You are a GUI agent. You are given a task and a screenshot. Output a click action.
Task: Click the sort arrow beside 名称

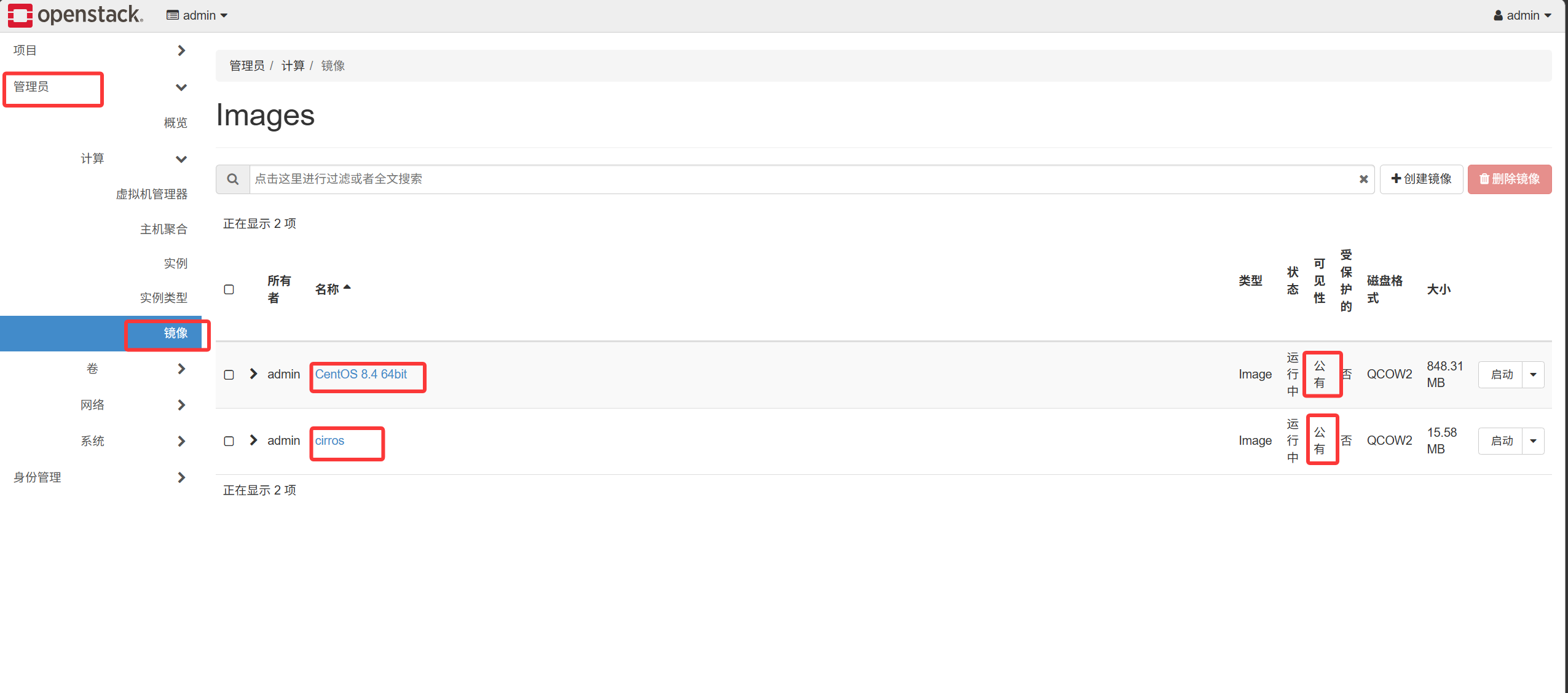point(347,287)
